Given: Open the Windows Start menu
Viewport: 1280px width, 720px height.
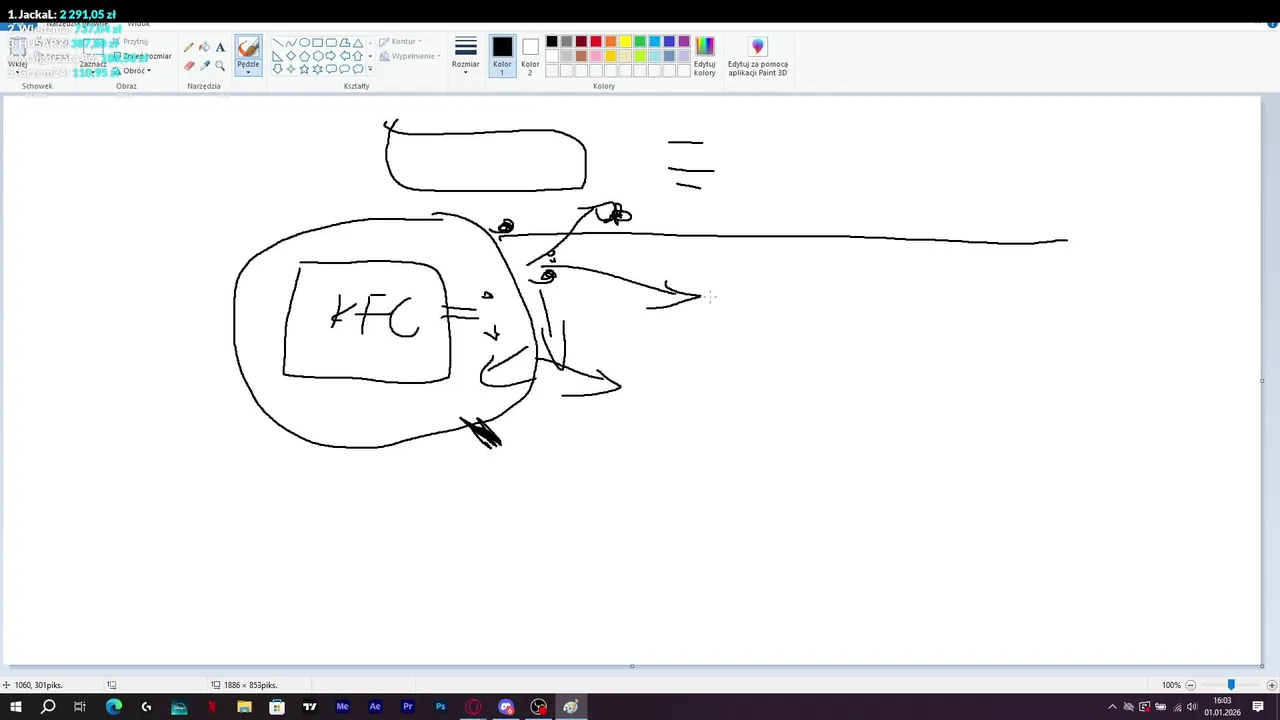Looking at the screenshot, I should [16, 707].
